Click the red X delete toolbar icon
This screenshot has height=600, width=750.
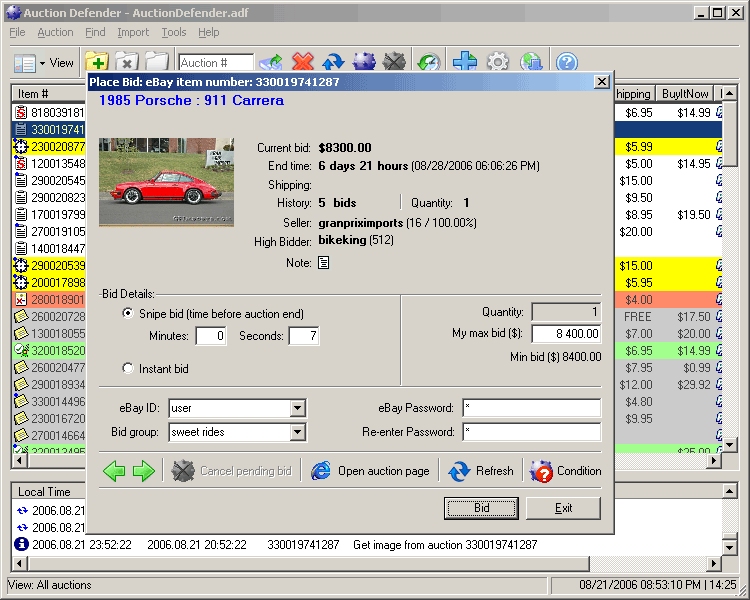coord(302,63)
